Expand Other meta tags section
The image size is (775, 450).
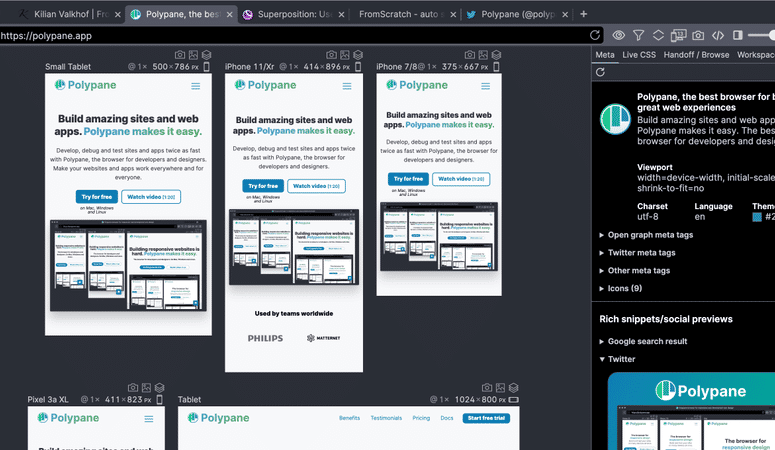pyautogui.click(x=635, y=270)
